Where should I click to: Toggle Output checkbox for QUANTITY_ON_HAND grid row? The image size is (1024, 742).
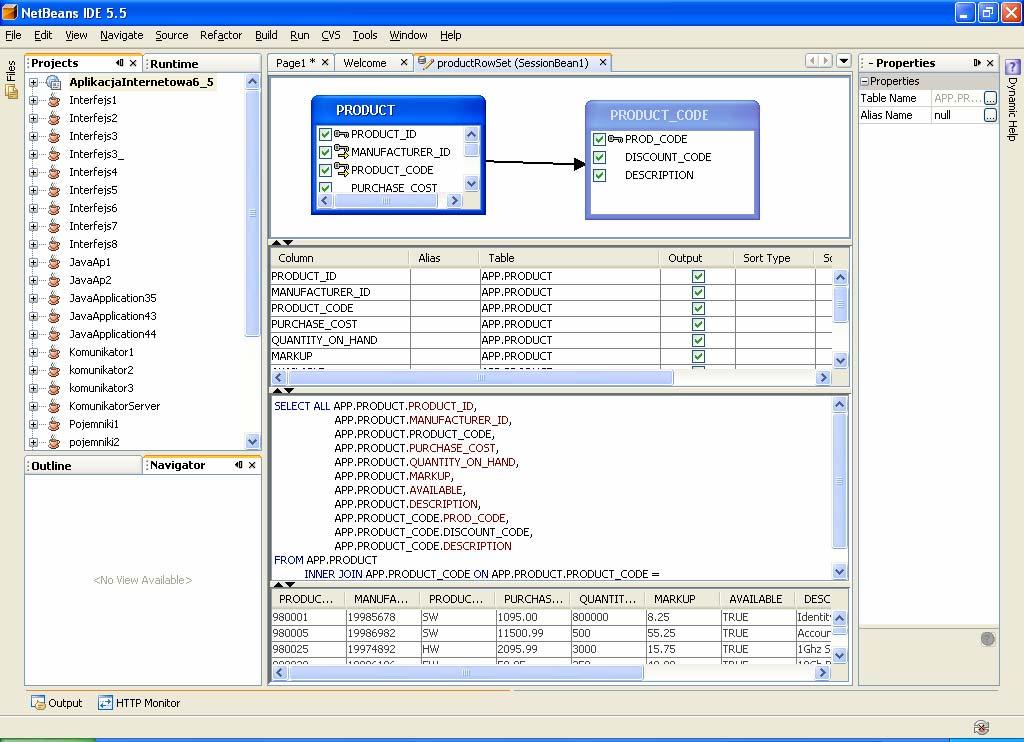tap(698, 340)
